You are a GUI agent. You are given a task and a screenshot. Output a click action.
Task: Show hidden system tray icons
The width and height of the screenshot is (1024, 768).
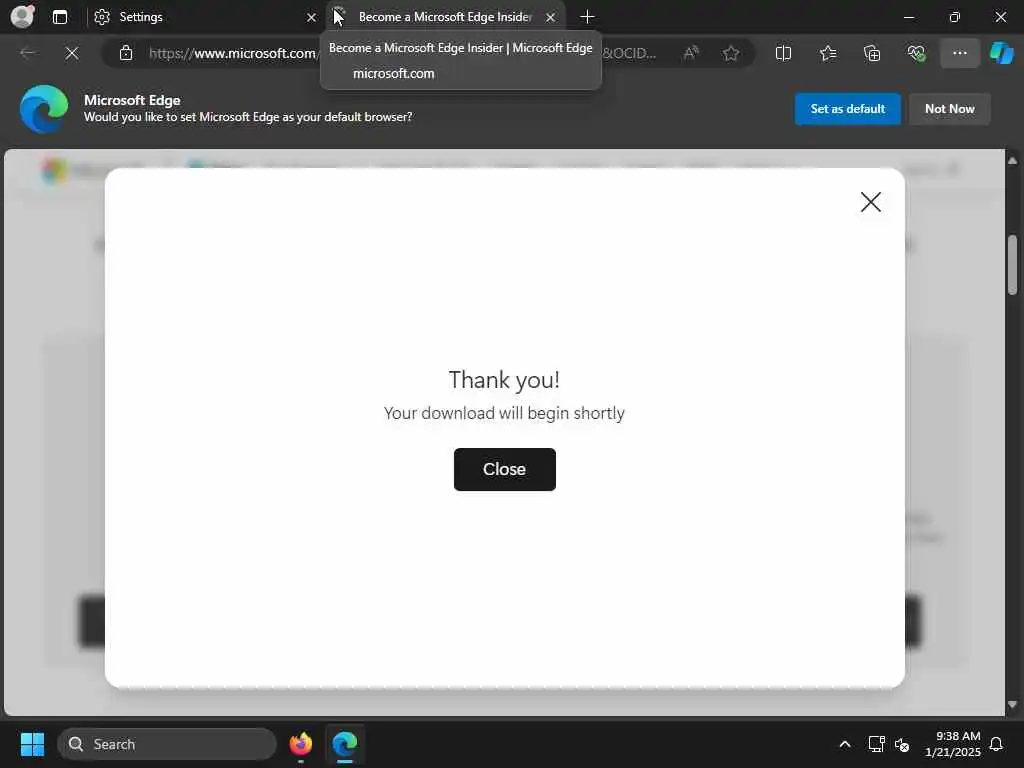[x=844, y=744]
